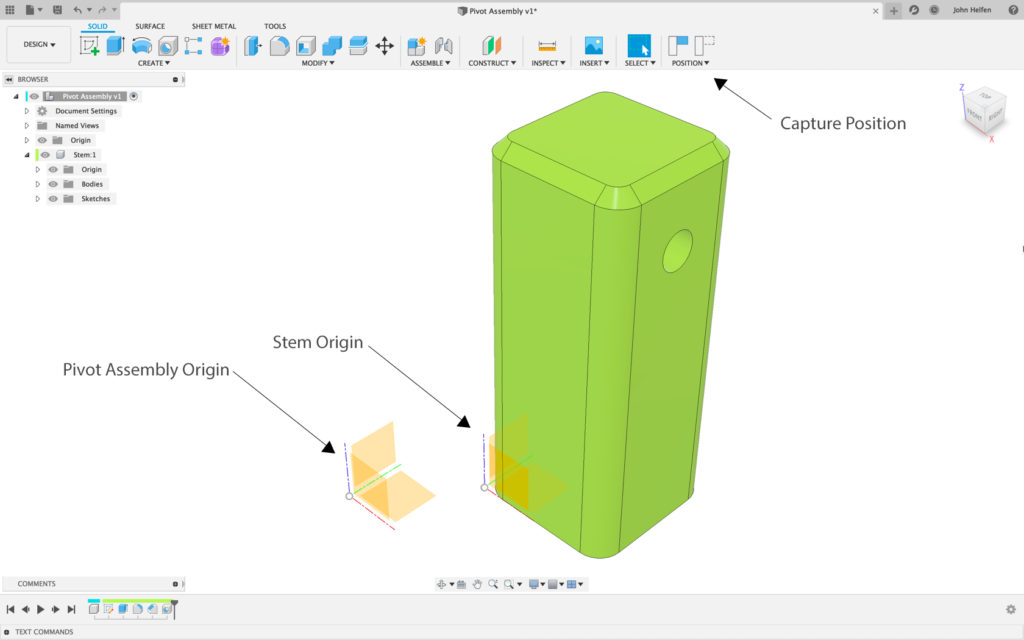This screenshot has height=640, width=1024.
Task: Show the Bodies folder contents visibility
Action: click(x=53, y=184)
